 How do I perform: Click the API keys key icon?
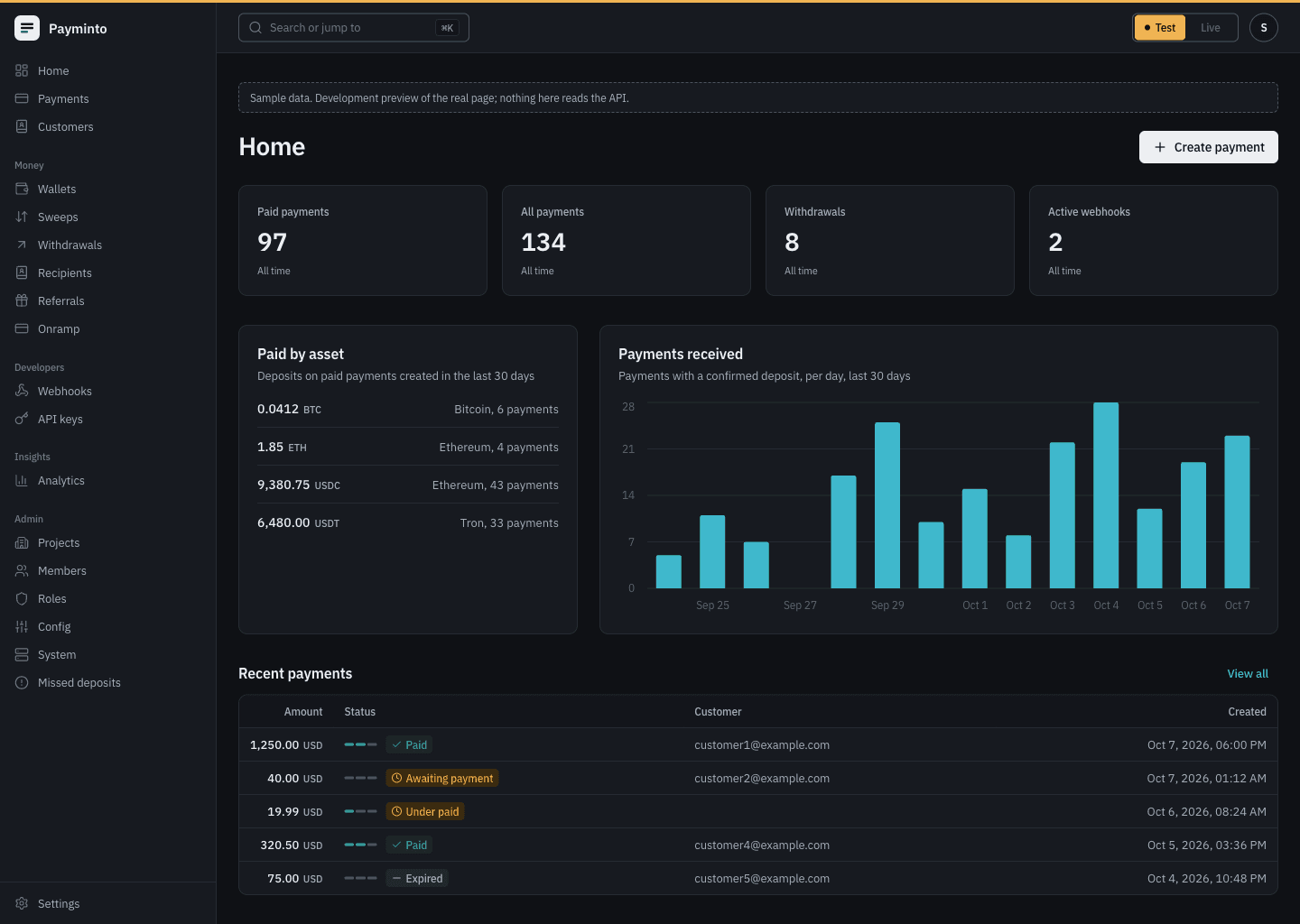22,419
